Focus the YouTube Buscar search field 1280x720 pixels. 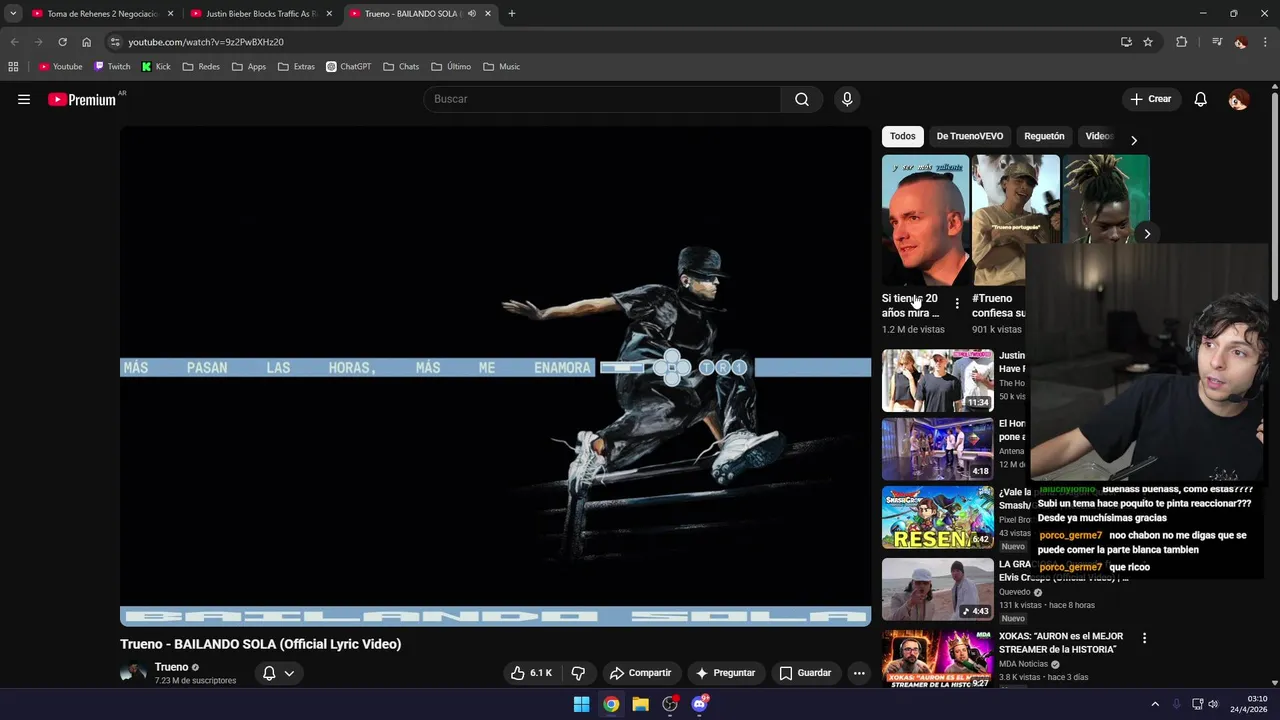(x=602, y=99)
